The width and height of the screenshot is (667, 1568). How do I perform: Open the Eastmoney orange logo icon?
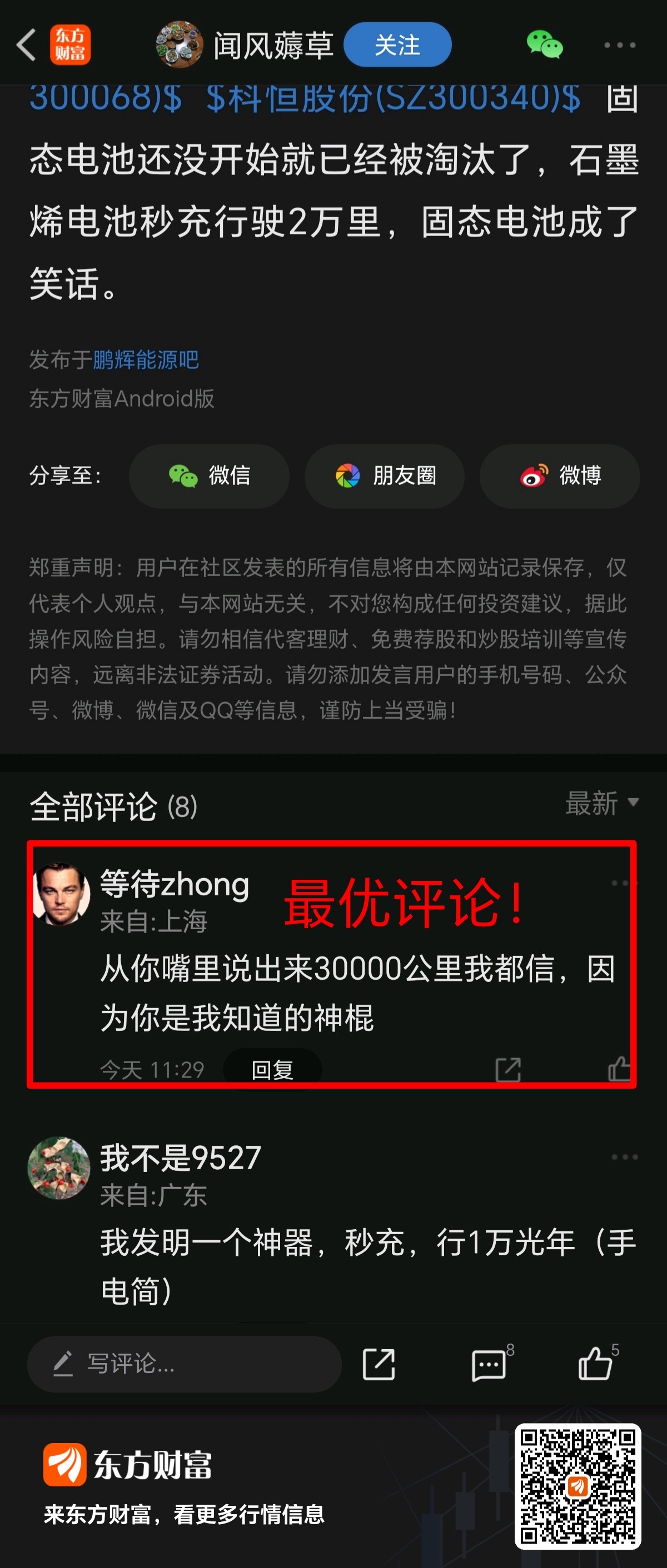tap(70, 44)
